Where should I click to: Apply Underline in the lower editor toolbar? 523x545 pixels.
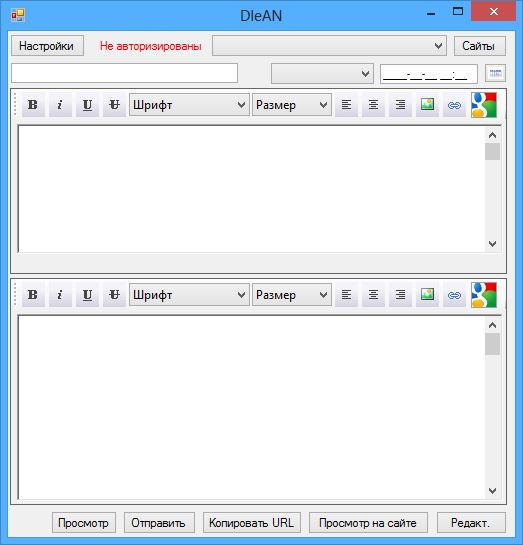[87, 295]
